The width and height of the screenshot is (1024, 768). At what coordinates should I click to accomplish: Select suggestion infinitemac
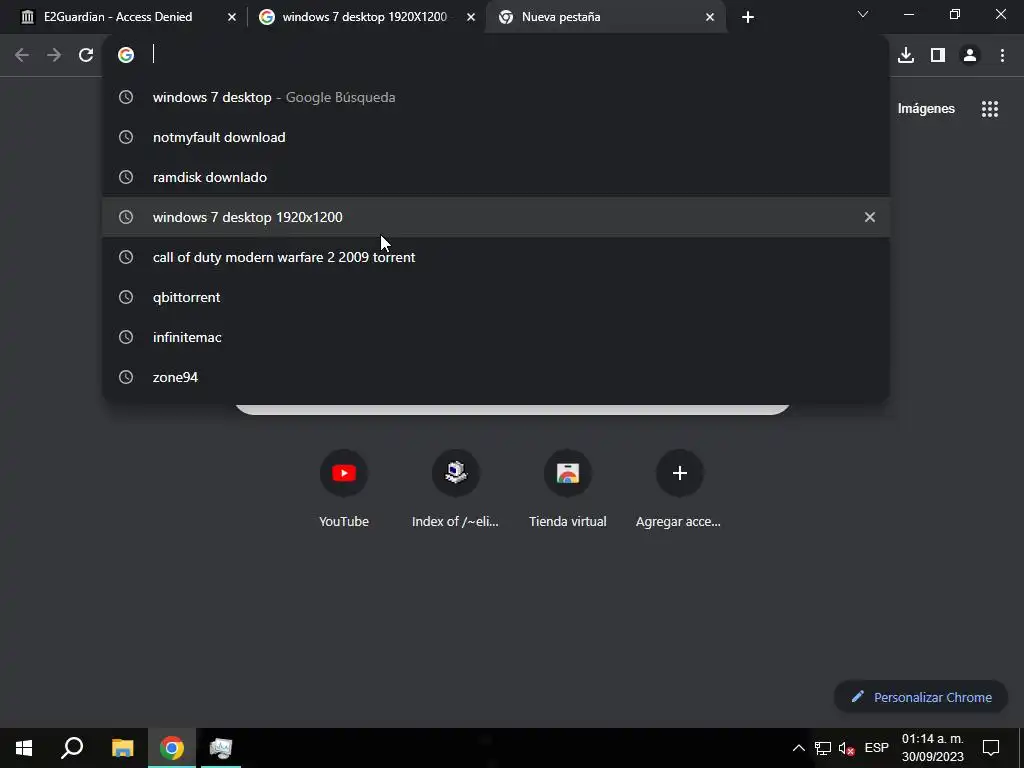pos(496,337)
